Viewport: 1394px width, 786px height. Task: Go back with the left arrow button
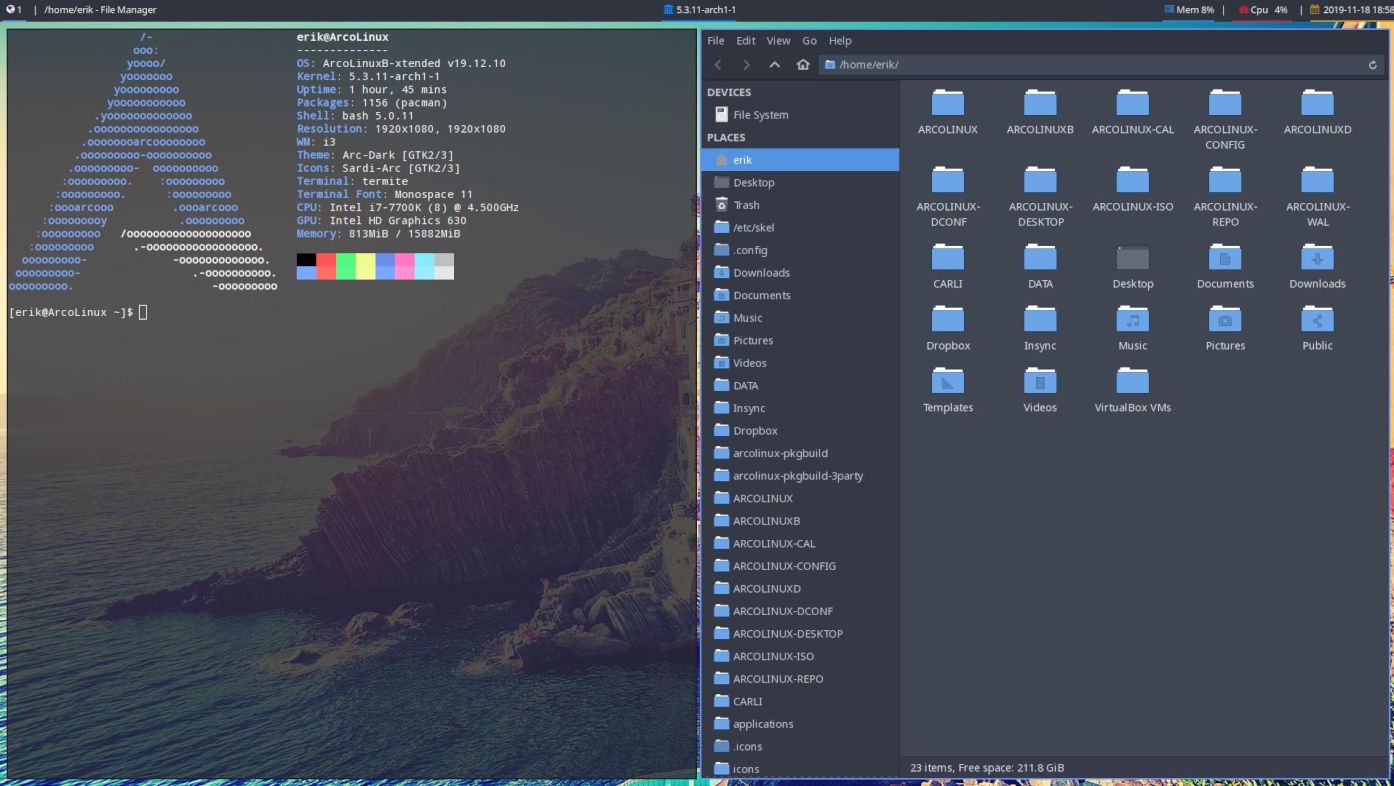click(718, 64)
